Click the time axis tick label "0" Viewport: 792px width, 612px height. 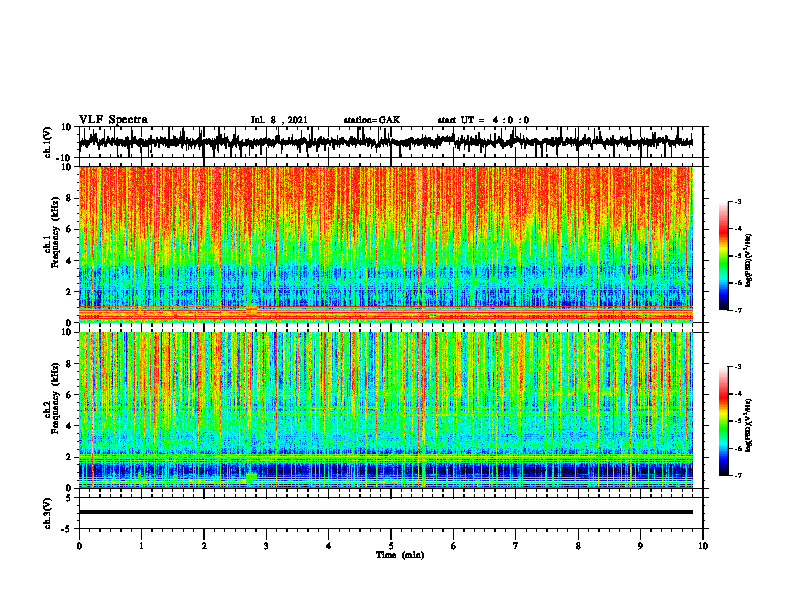coord(79,546)
